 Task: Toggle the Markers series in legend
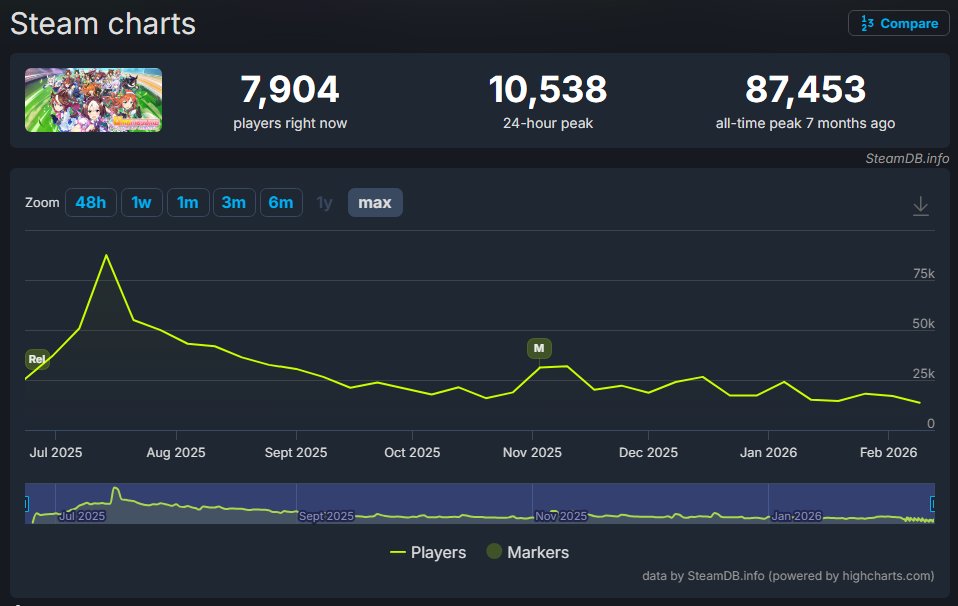[528, 552]
